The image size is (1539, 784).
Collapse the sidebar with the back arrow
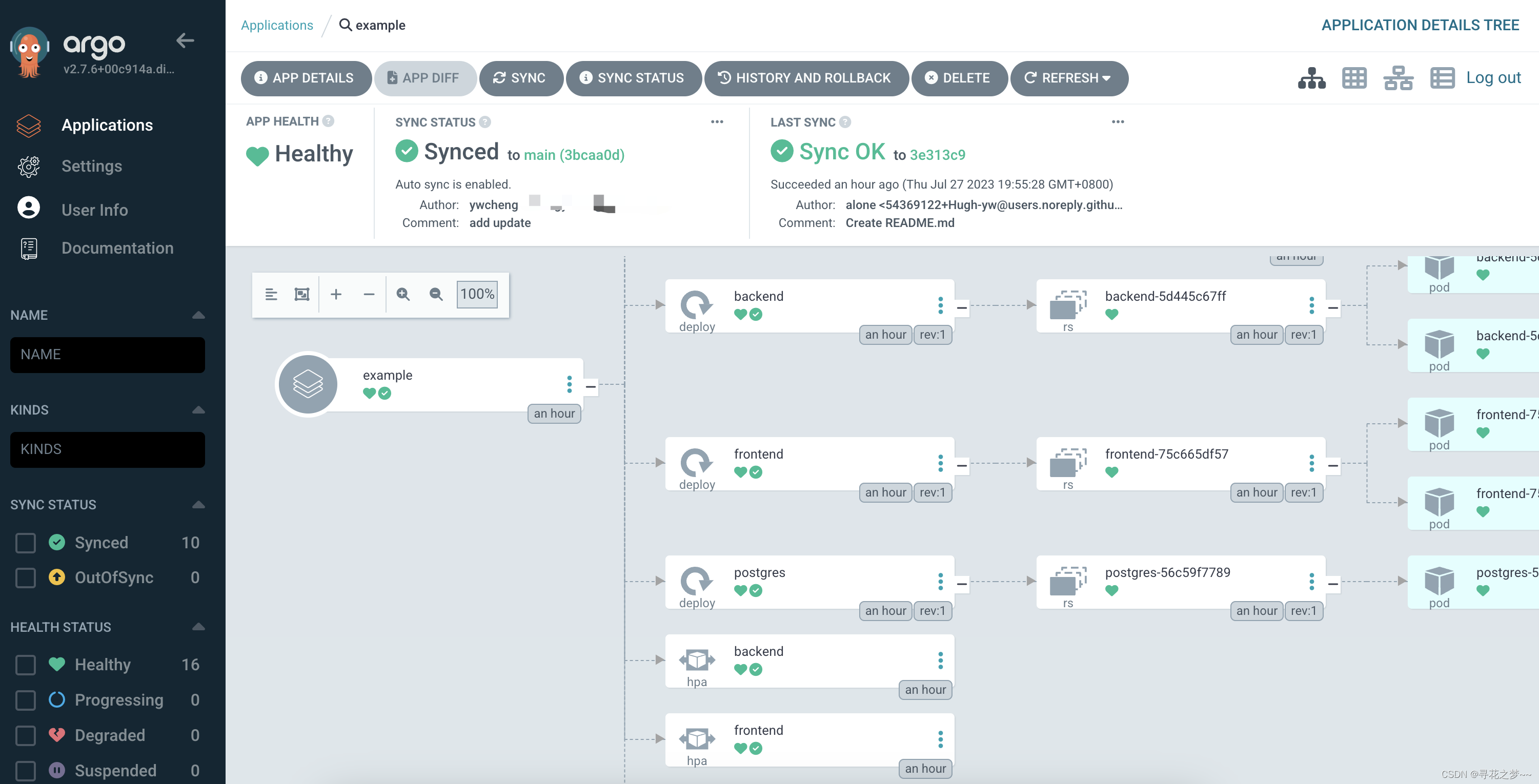(x=185, y=40)
